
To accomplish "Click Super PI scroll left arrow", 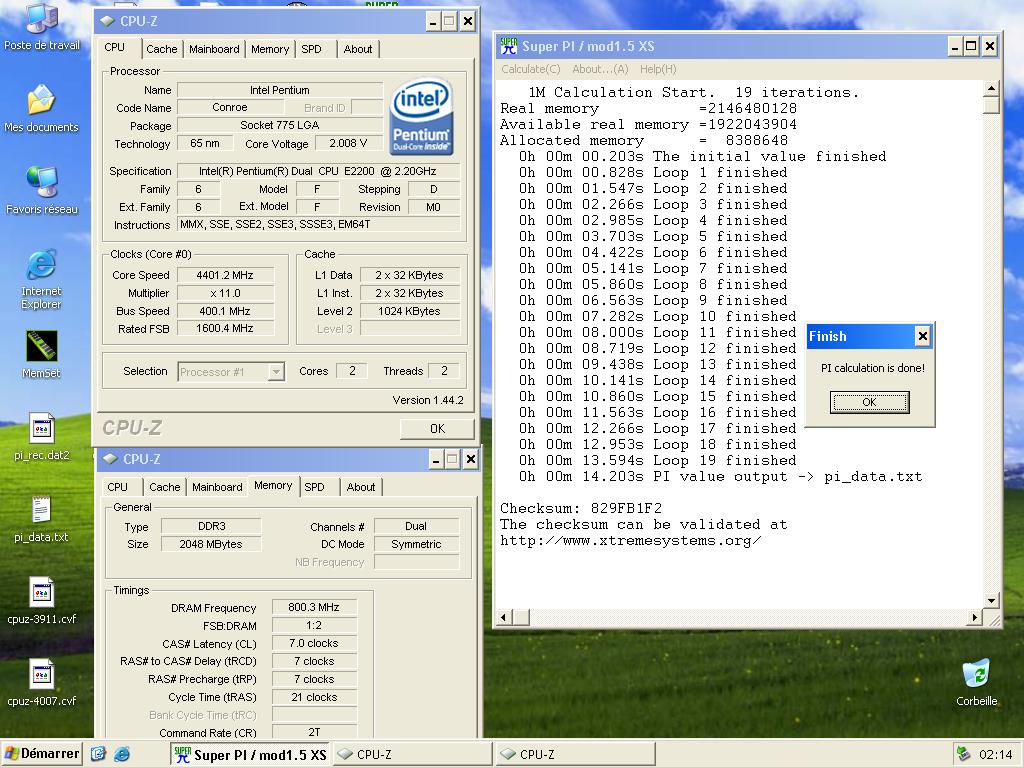I will pos(504,617).
